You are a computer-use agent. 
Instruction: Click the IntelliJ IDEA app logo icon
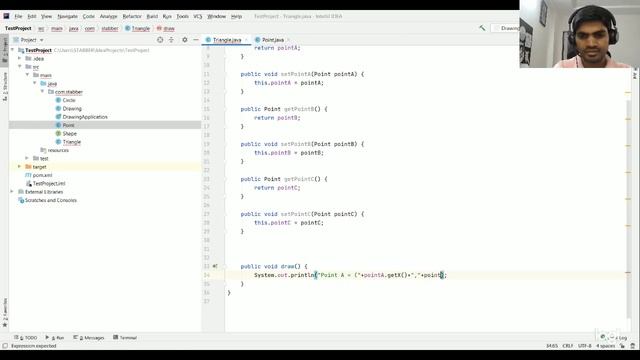click(6, 16)
